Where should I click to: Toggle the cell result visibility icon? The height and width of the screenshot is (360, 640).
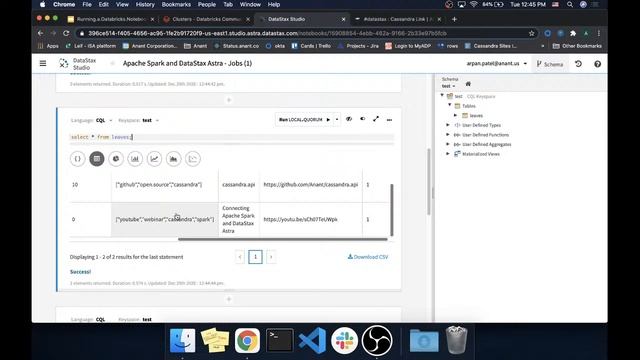pos(362,119)
